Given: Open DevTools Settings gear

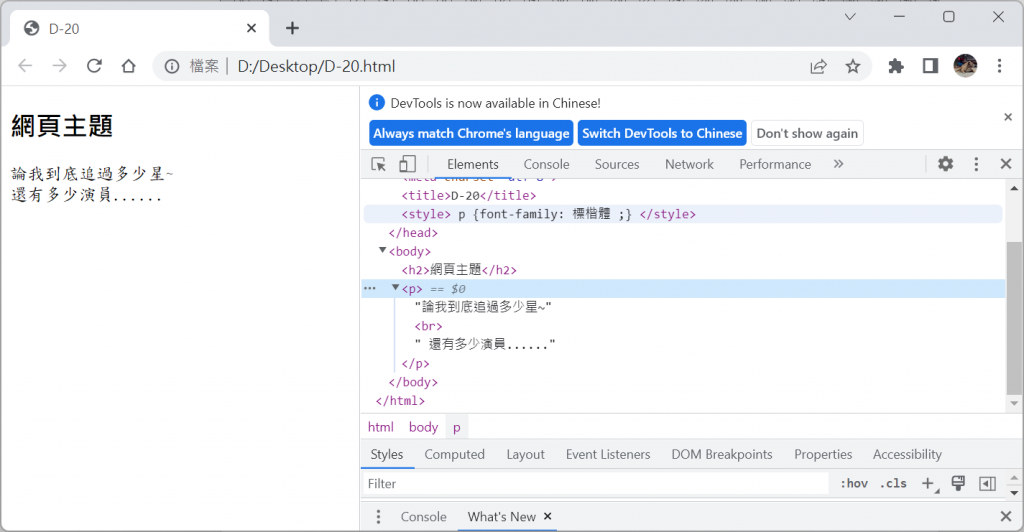Looking at the screenshot, I should click(946, 164).
